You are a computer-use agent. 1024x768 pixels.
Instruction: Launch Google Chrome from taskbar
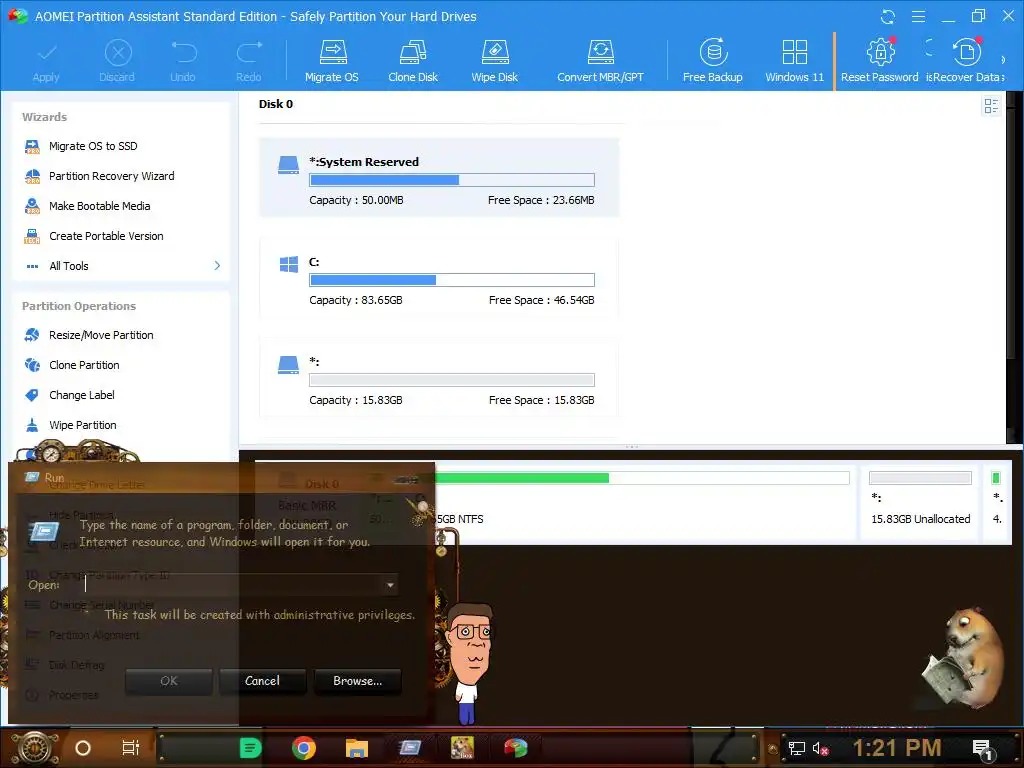pos(304,748)
